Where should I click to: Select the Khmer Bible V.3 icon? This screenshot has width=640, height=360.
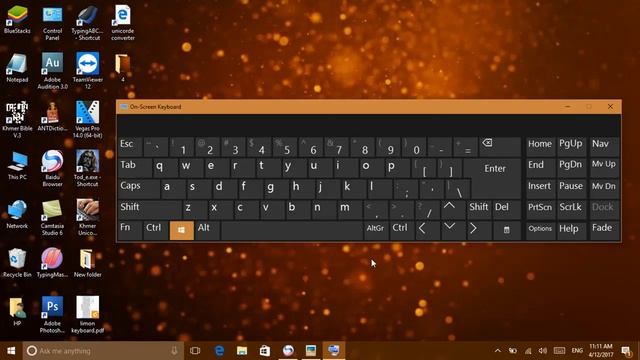[x=17, y=120]
